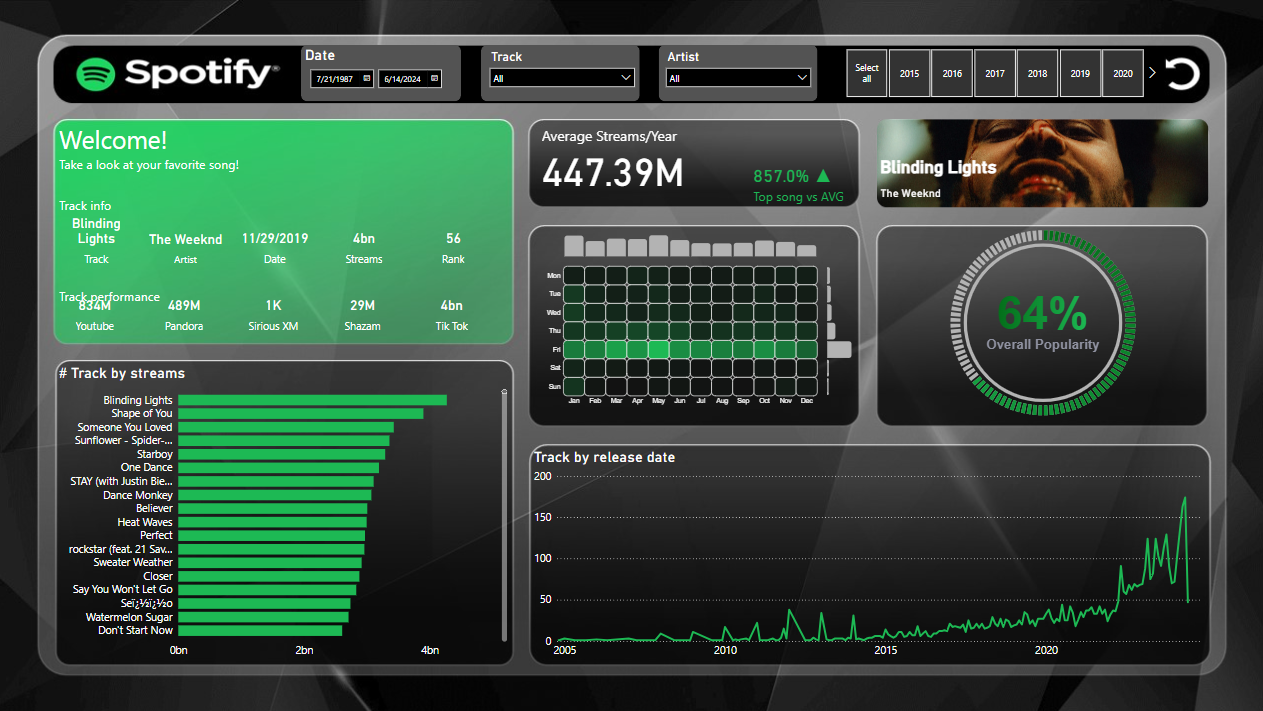Open the start date calendar picker icon
Image resolution: width=1263 pixels, height=711 pixels.
[x=367, y=78]
